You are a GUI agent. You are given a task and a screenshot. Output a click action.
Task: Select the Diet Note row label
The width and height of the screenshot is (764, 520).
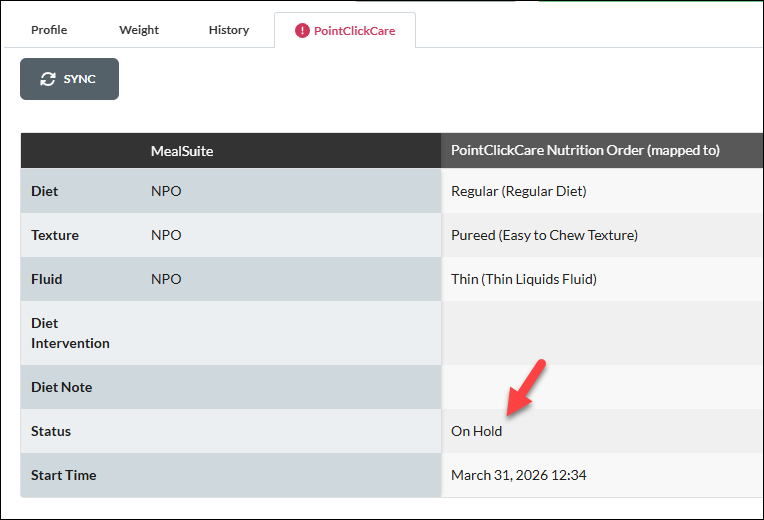pos(61,387)
